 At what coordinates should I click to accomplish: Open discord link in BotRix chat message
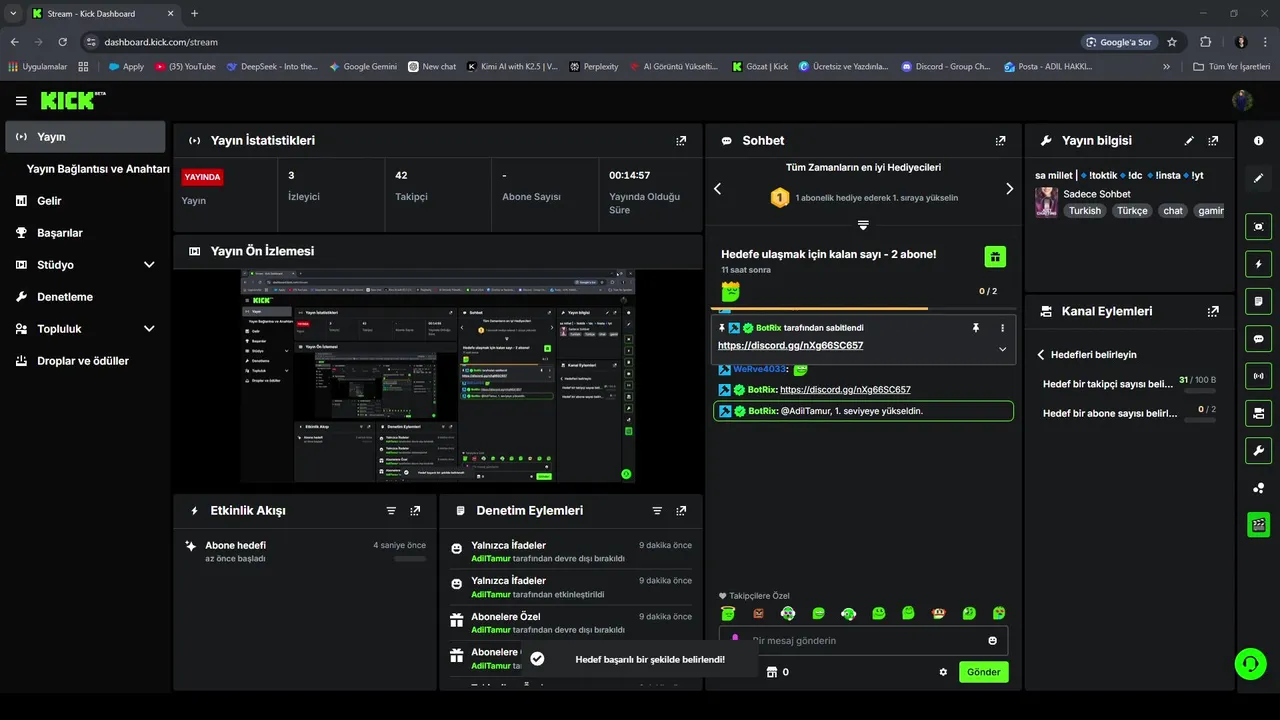(845, 390)
